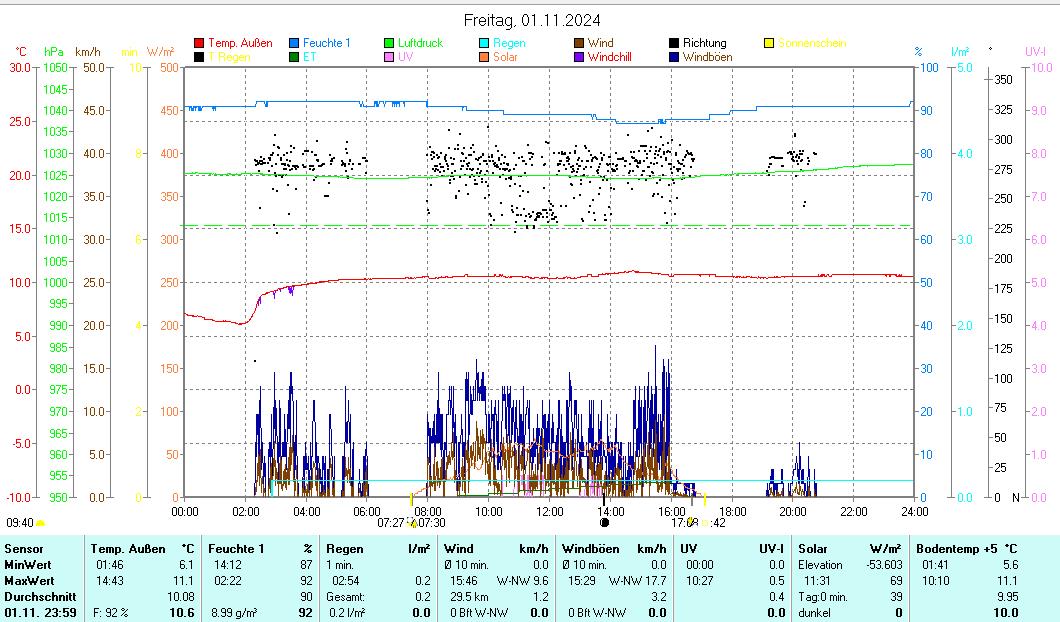Click the 07:30 sunrise time marker
This screenshot has height=622, width=1060.
(x=432, y=522)
